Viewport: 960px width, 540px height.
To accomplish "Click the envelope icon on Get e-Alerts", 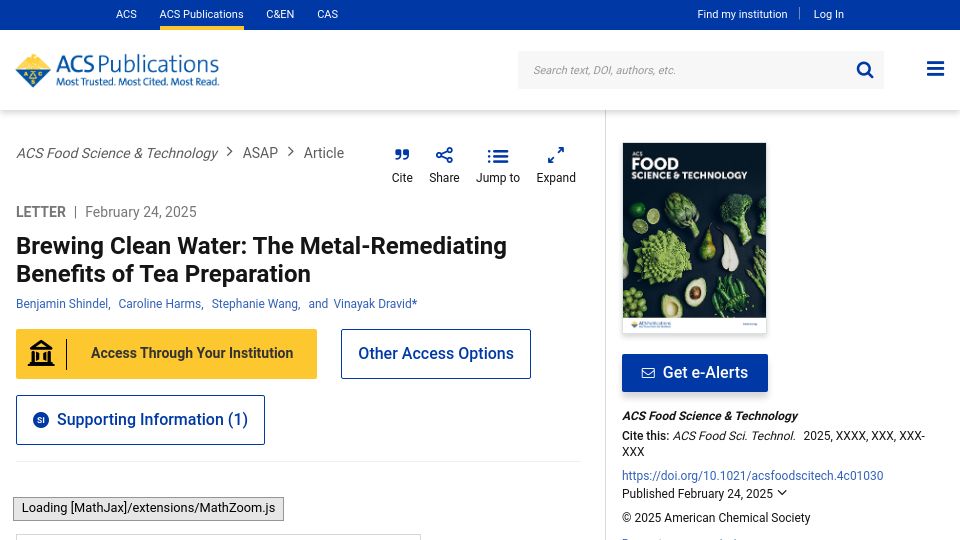I will pyautogui.click(x=648, y=373).
